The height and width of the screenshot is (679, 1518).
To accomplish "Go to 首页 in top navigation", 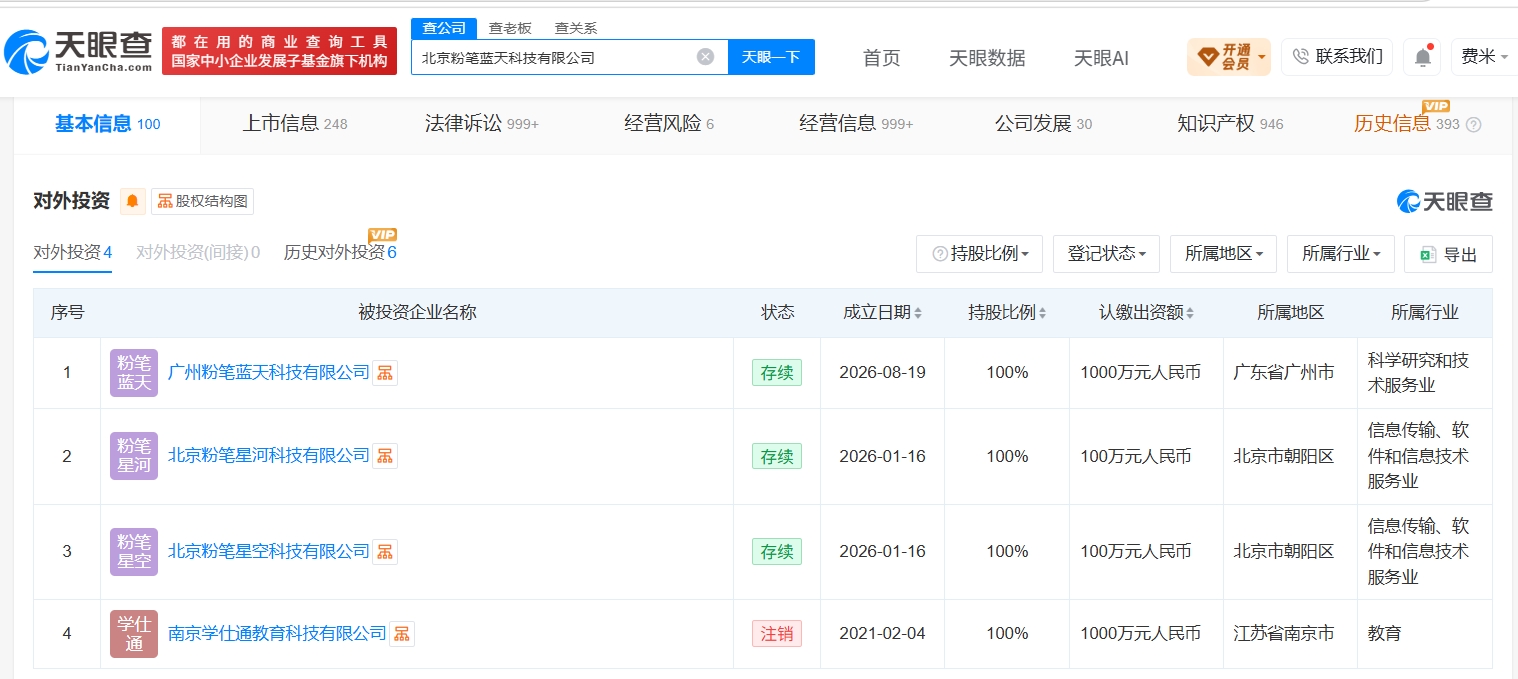I will [x=881, y=58].
